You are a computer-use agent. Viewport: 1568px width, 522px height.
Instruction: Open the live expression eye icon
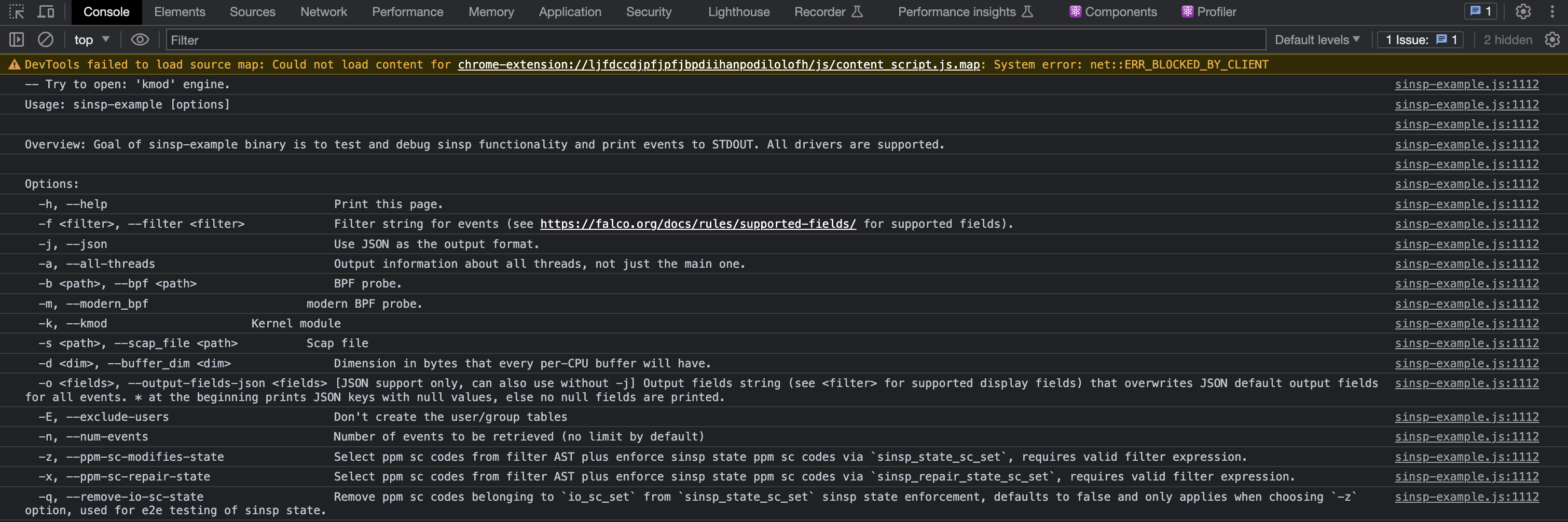coord(140,39)
